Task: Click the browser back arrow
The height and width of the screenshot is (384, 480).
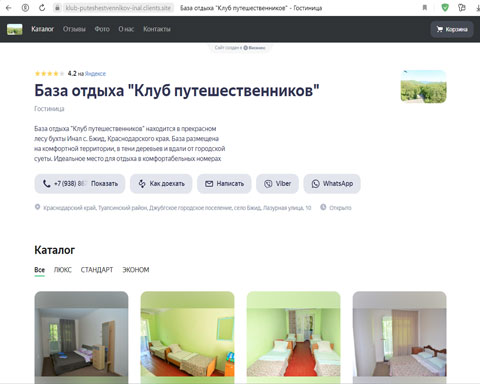Action: point(9,8)
